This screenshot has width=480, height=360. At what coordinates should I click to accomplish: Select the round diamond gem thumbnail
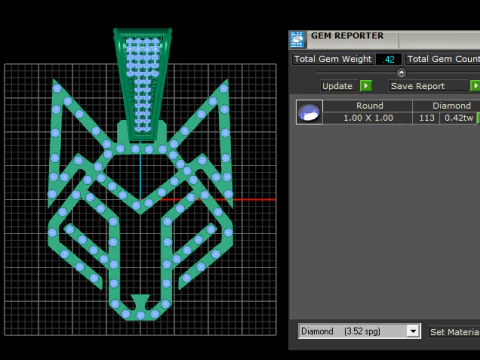pyautogui.click(x=309, y=112)
